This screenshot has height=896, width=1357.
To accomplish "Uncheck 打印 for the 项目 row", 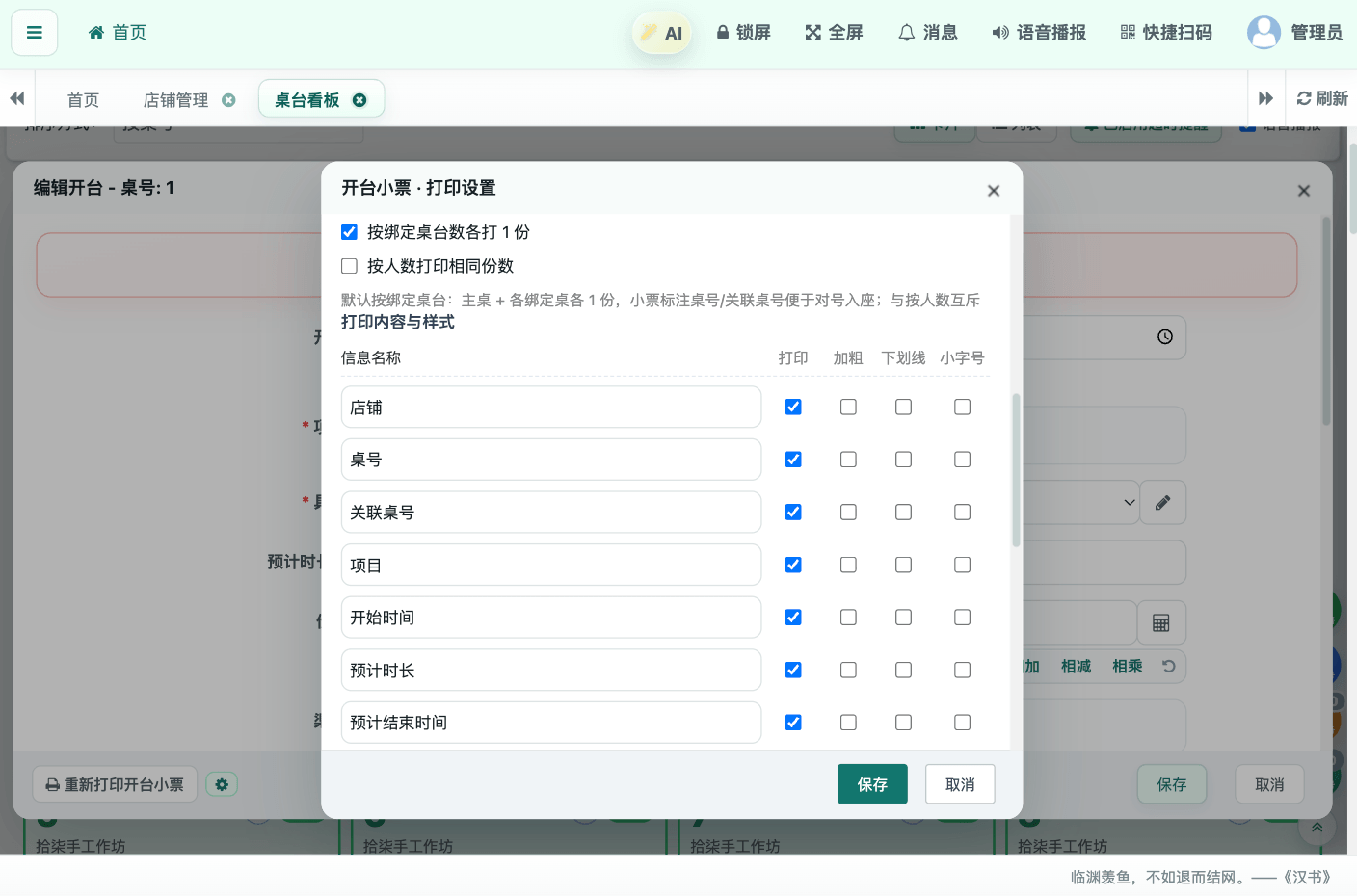I will point(793,565).
